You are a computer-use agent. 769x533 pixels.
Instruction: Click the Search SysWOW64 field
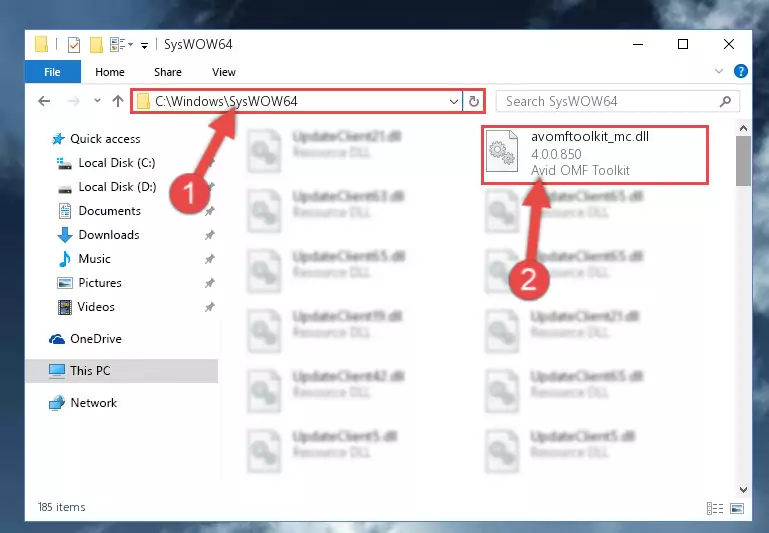tap(617, 102)
